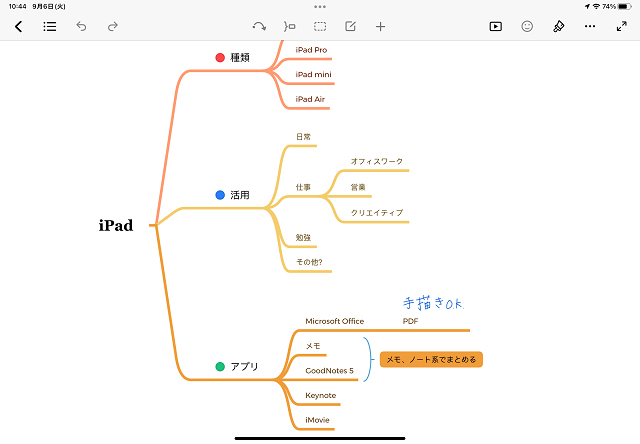Select the green marker on アプリ
Viewport: 640px width, 444px height.
(x=220, y=366)
